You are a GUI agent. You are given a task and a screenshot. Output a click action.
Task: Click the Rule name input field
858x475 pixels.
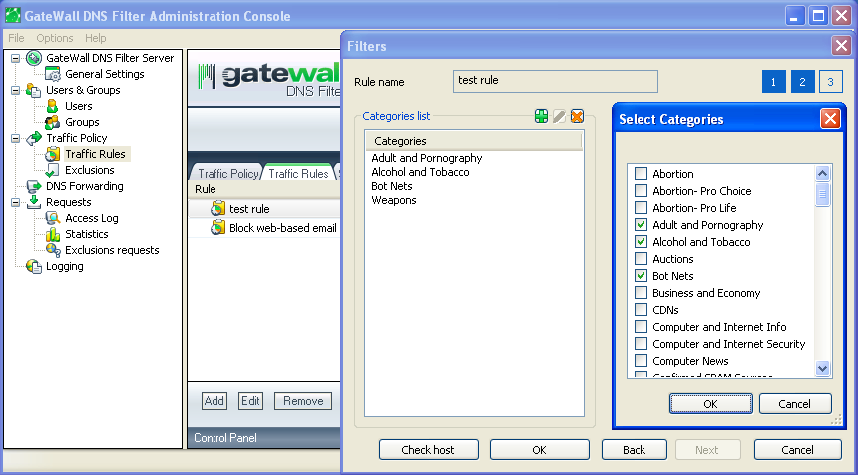point(555,82)
